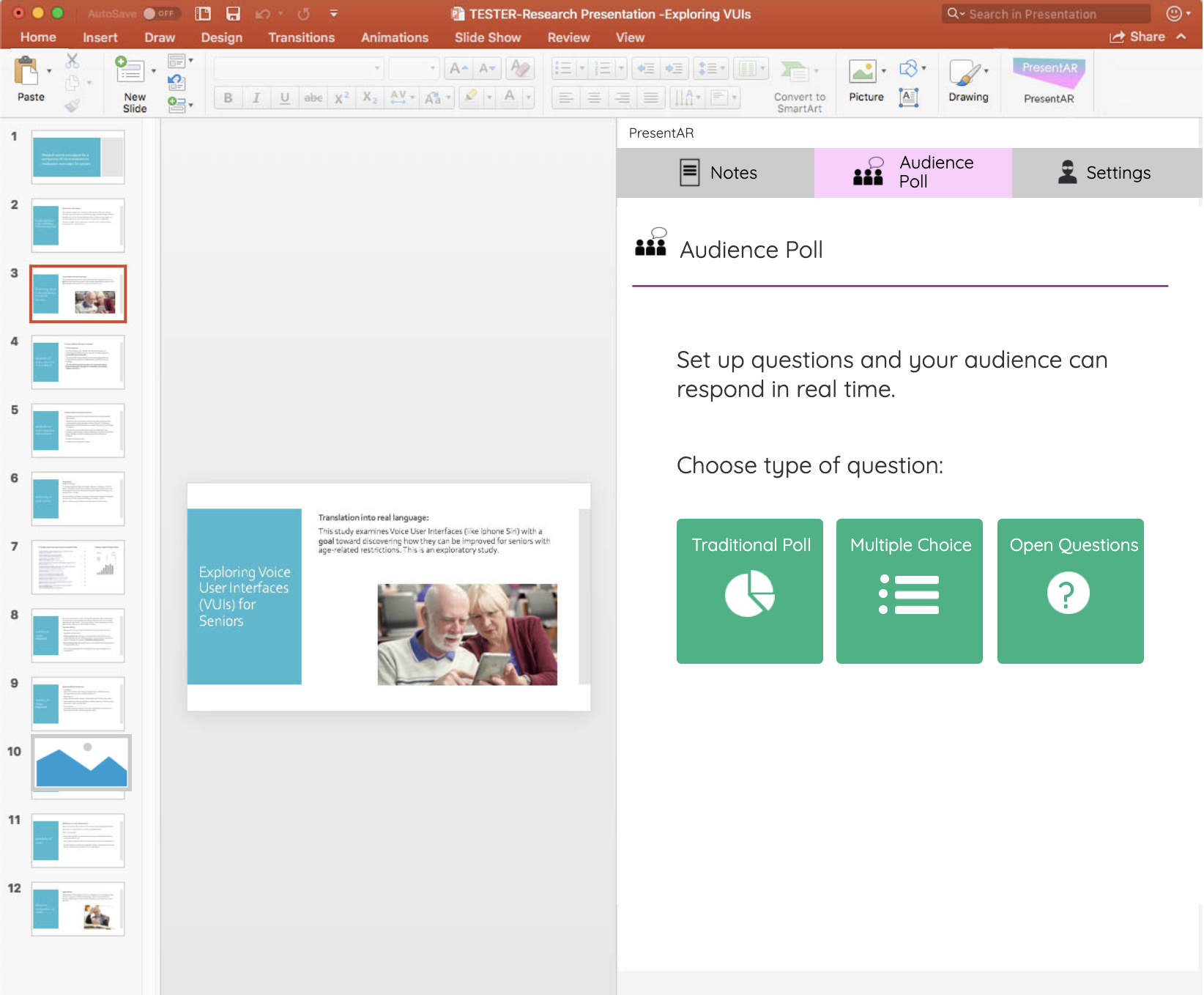Toggle Strikethrough formatting
1204x995 pixels.
[313, 97]
